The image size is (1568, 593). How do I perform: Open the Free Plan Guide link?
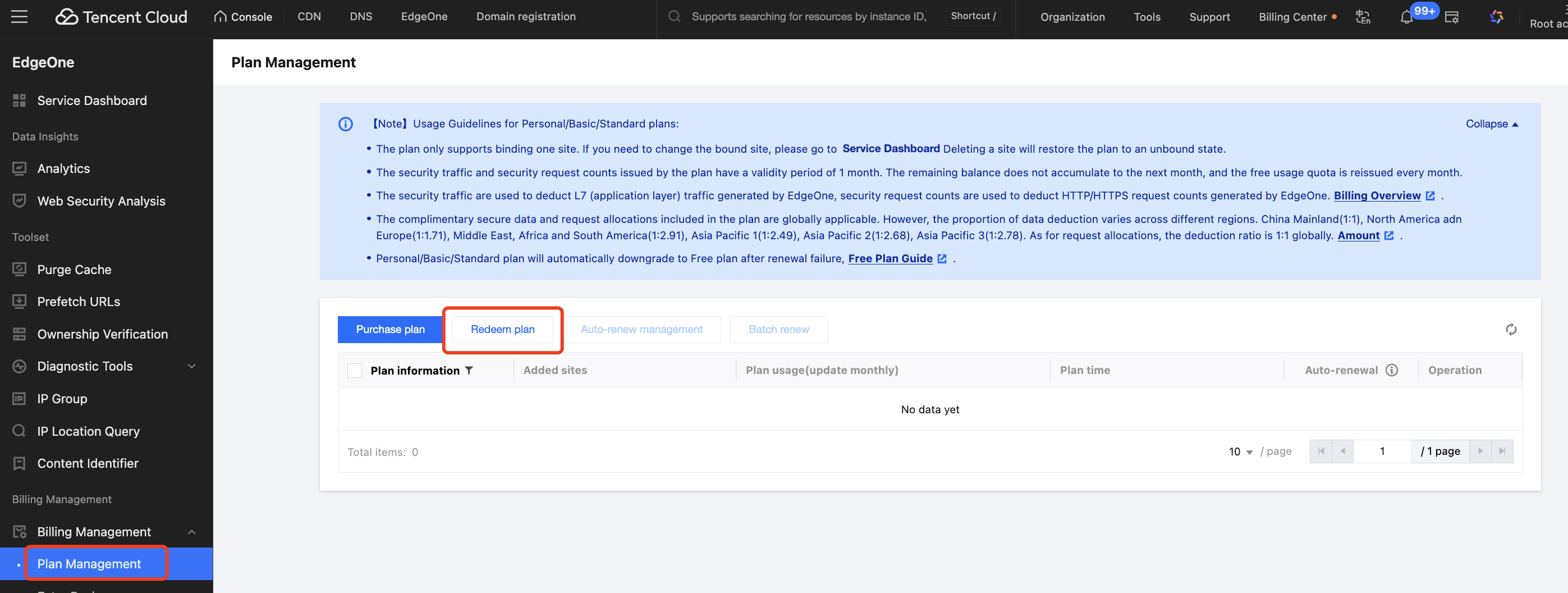tap(890, 258)
